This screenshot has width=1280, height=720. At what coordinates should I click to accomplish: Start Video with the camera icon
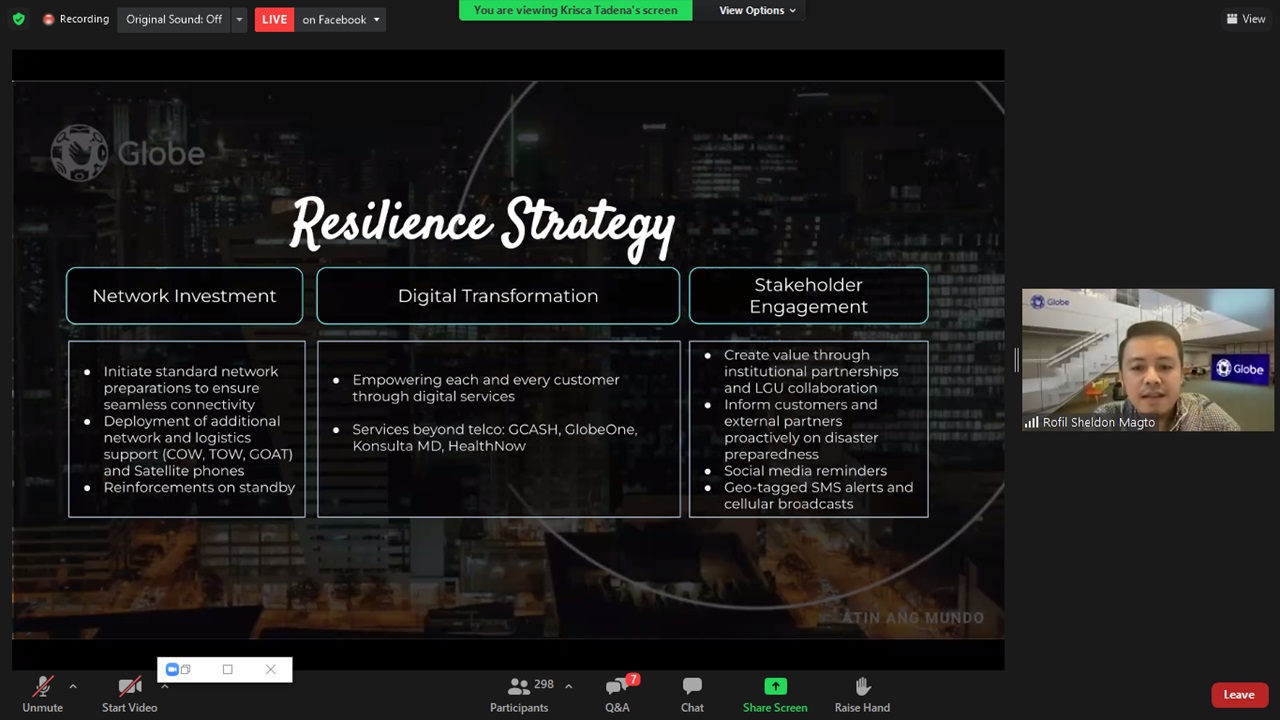(129, 694)
